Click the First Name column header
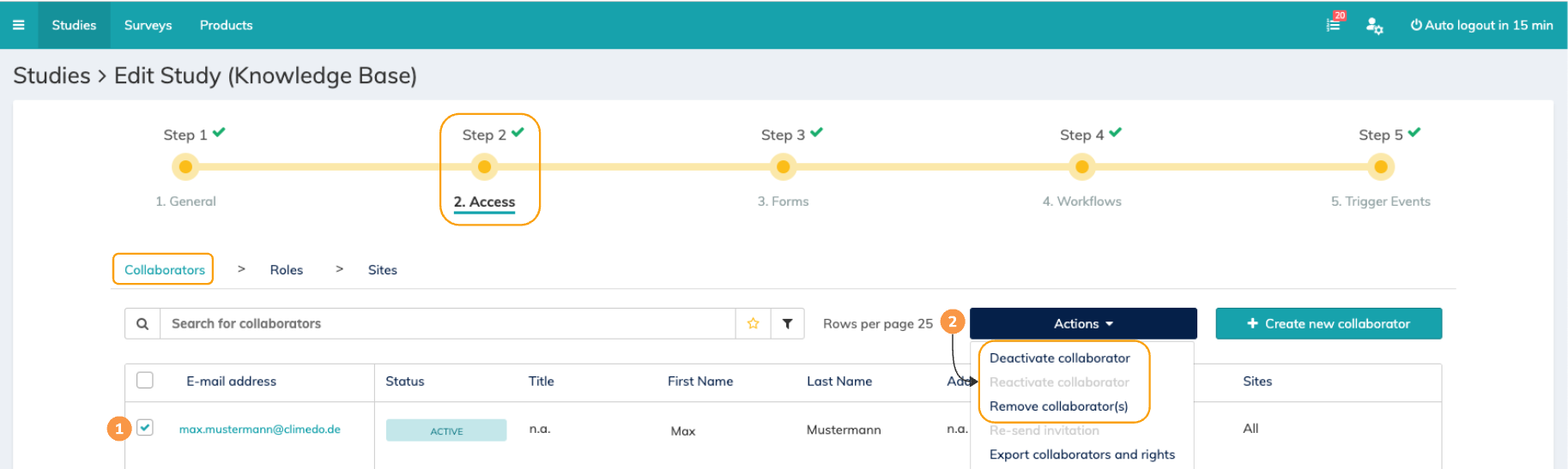The height and width of the screenshot is (469, 1568). pos(700,381)
